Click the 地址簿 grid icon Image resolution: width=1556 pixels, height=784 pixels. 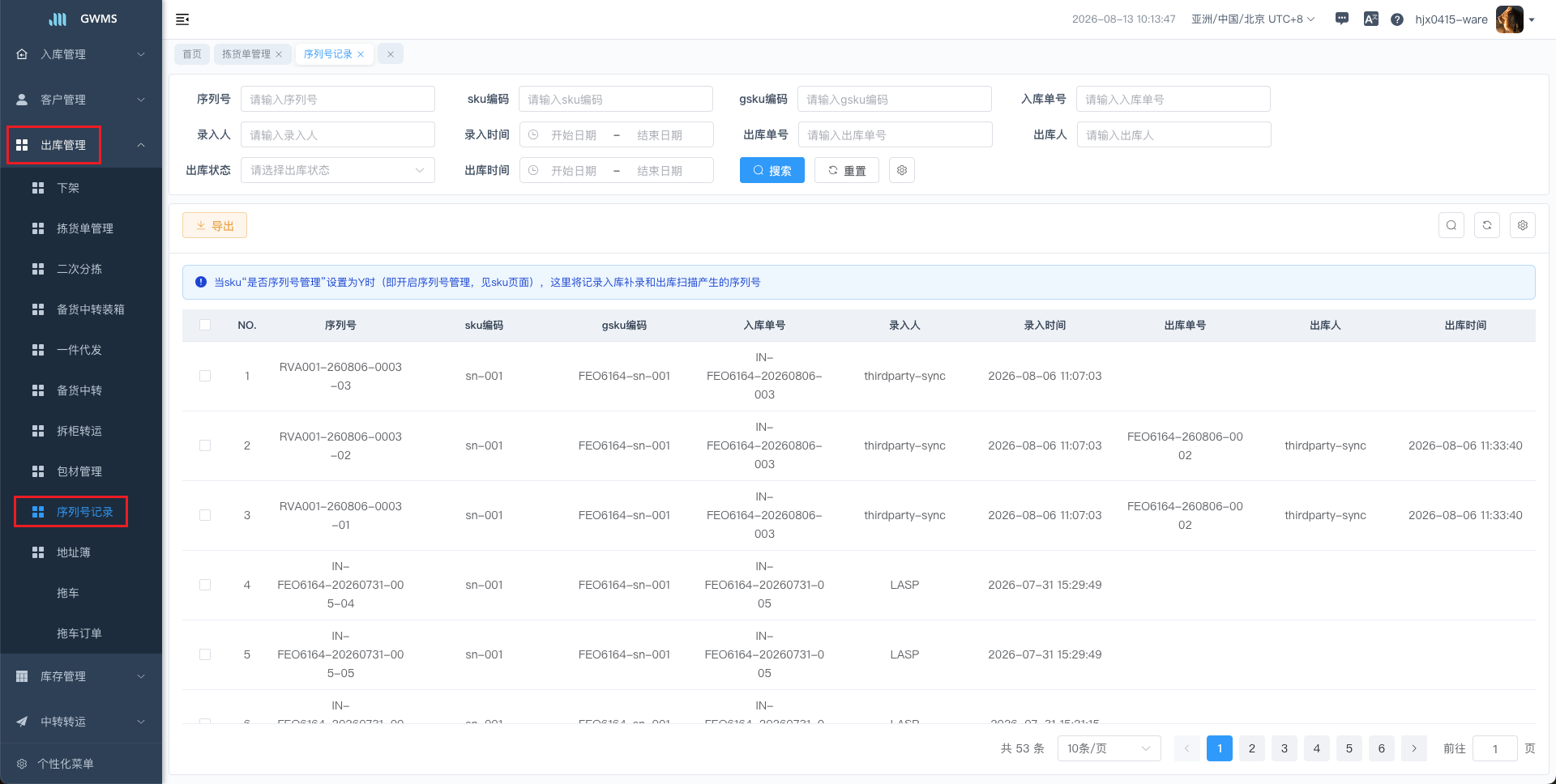point(38,552)
